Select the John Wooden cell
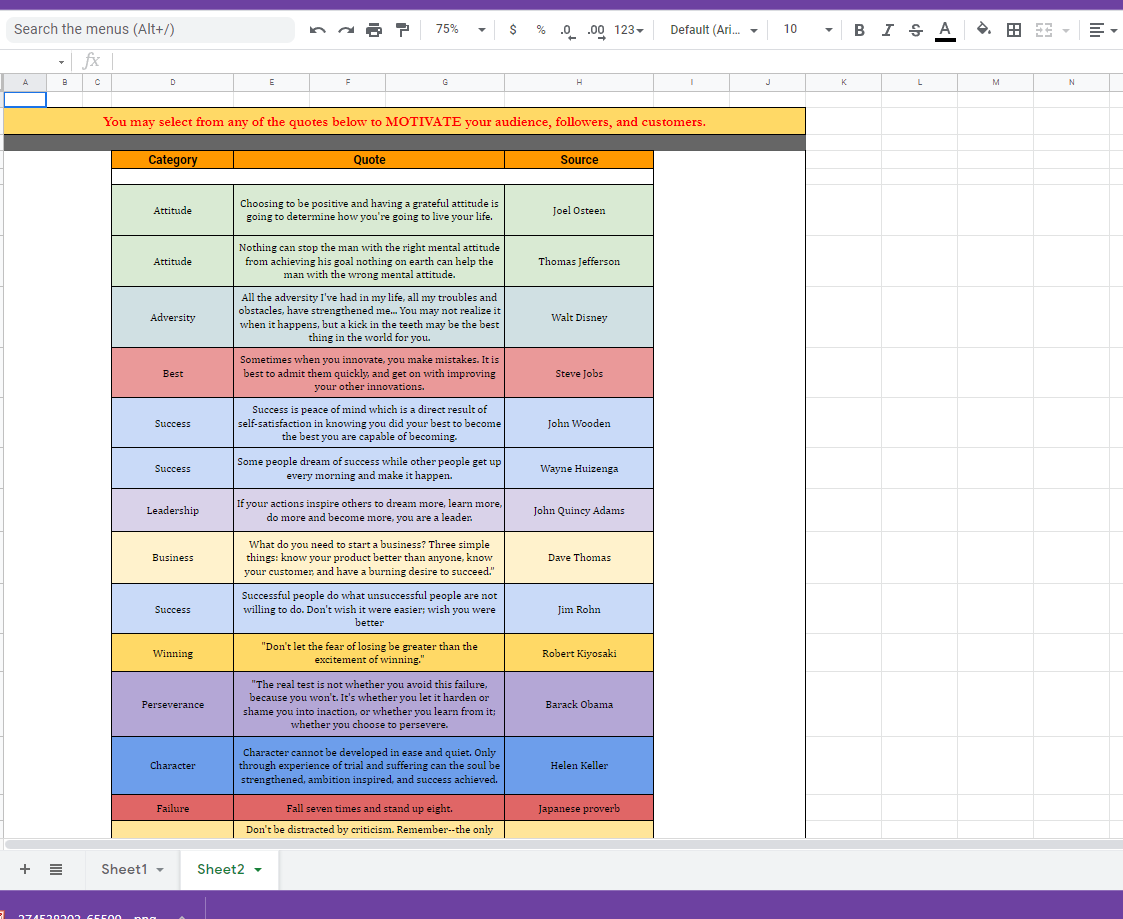The width and height of the screenshot is (1123, 919). click(579, 423)
